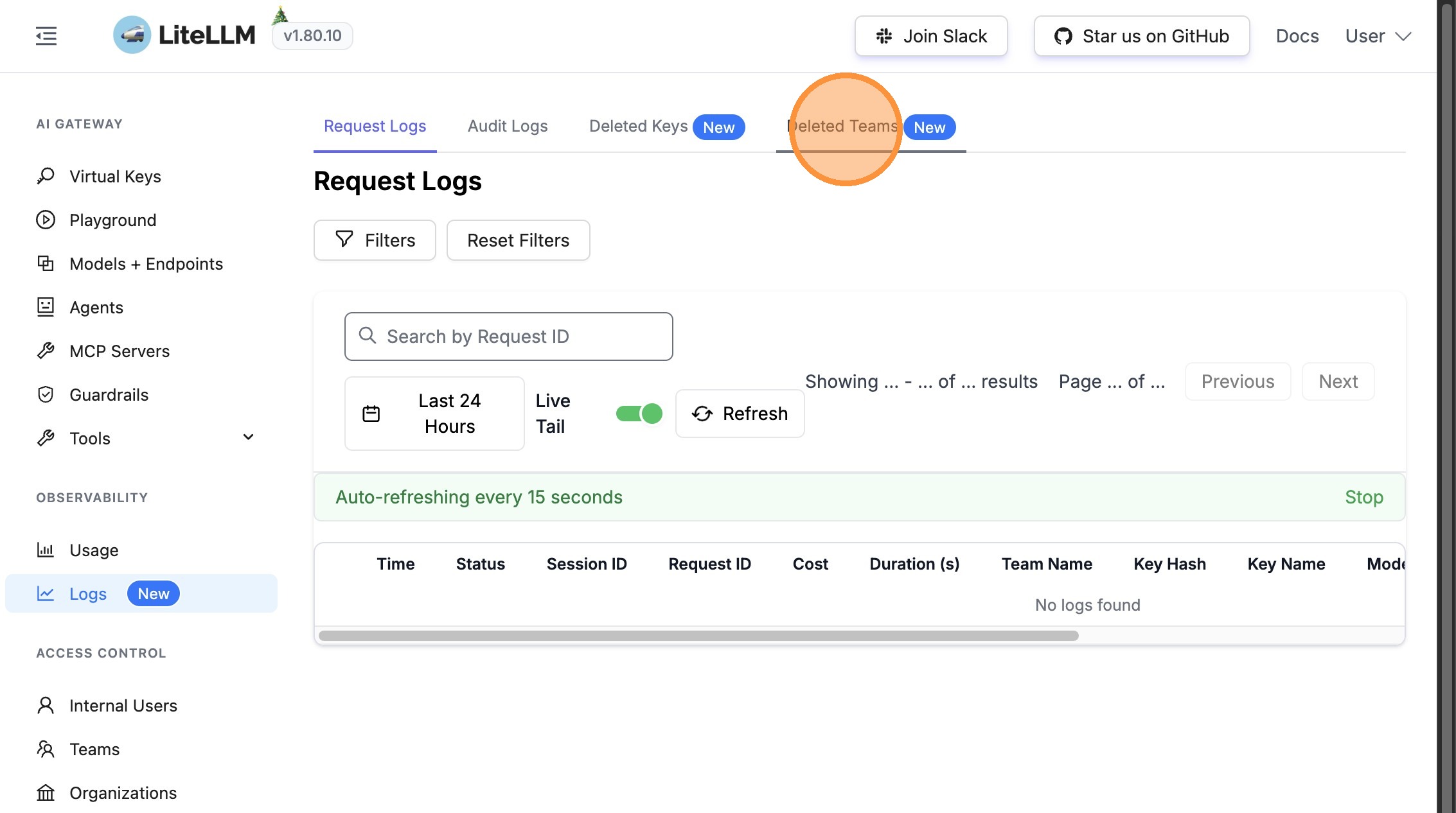The width and height of the screenshot is (1456, 813).
Task: Open the Usage bar-chart icon
Action: [x=46, y=550]
